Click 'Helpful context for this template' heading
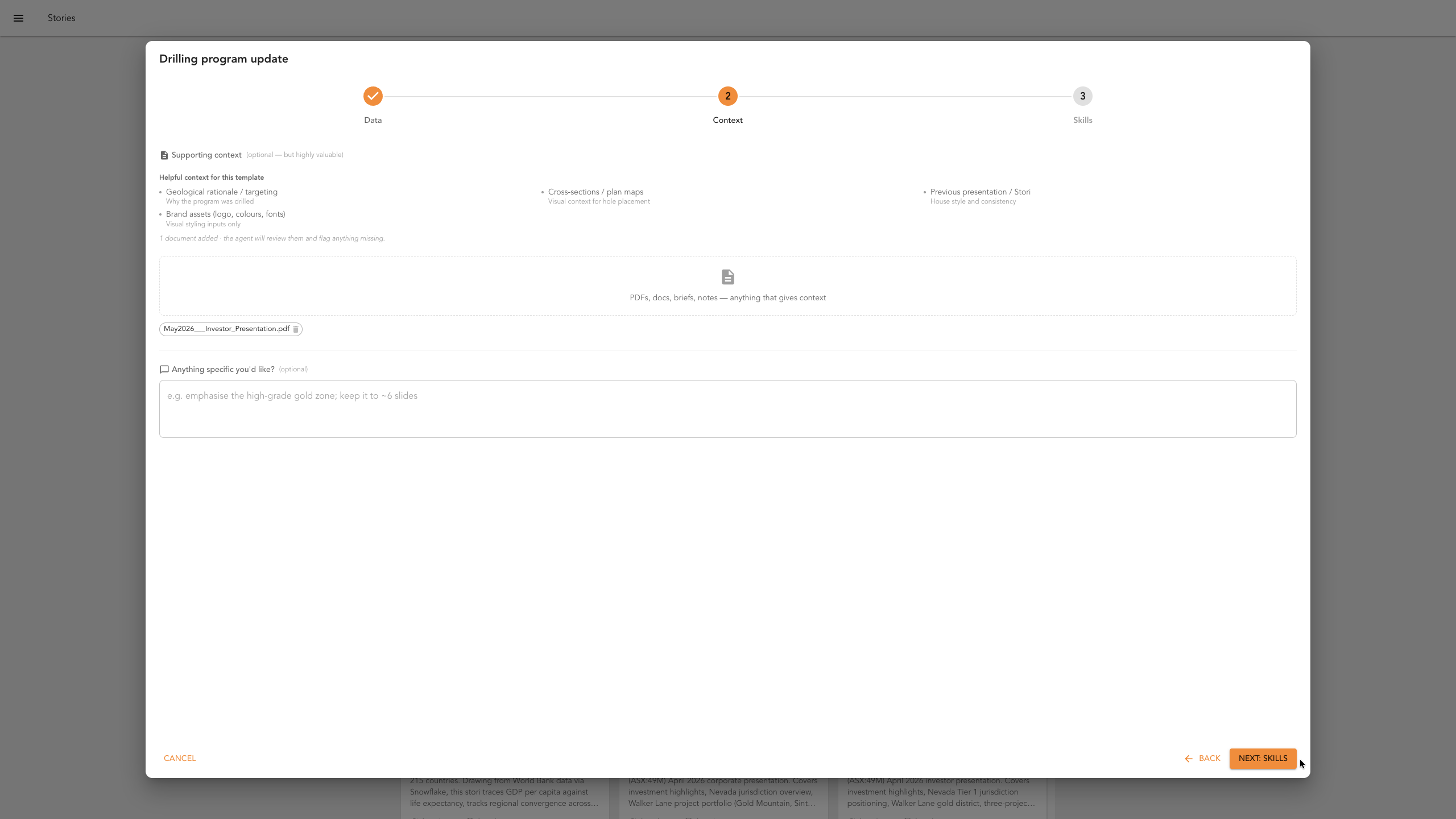Image resolution: width=1456 pixels, height=819 pixels. (x=212, y=177)
